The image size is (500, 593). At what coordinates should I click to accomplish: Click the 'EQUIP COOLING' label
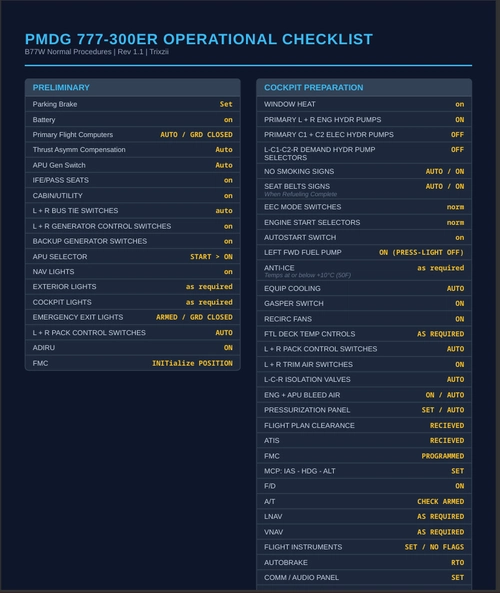[x=292, y=289]
